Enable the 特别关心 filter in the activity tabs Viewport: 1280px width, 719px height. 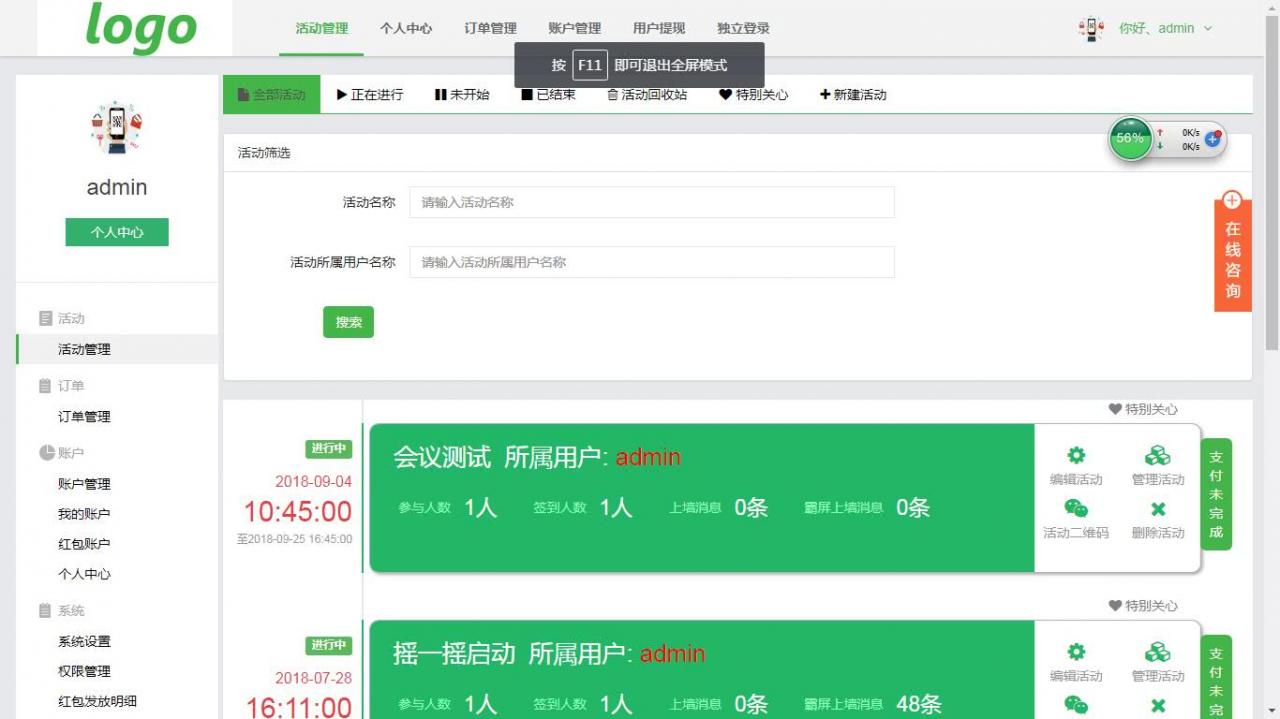pos(752,96)
